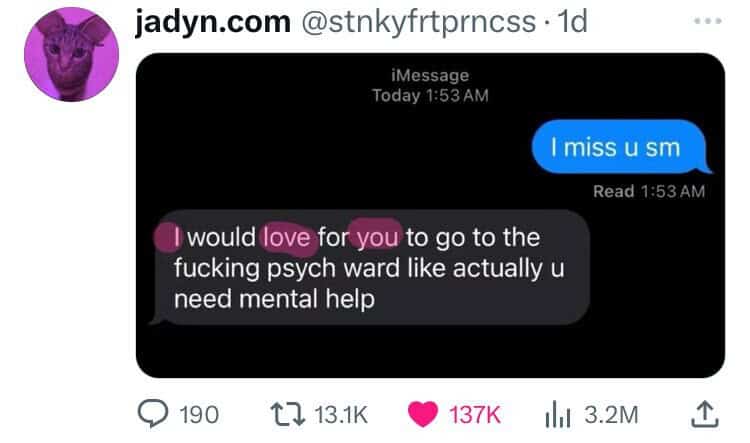Open the attached iMessage screenshot image
The image size is (750, 443).
click(x=430, y=215)
